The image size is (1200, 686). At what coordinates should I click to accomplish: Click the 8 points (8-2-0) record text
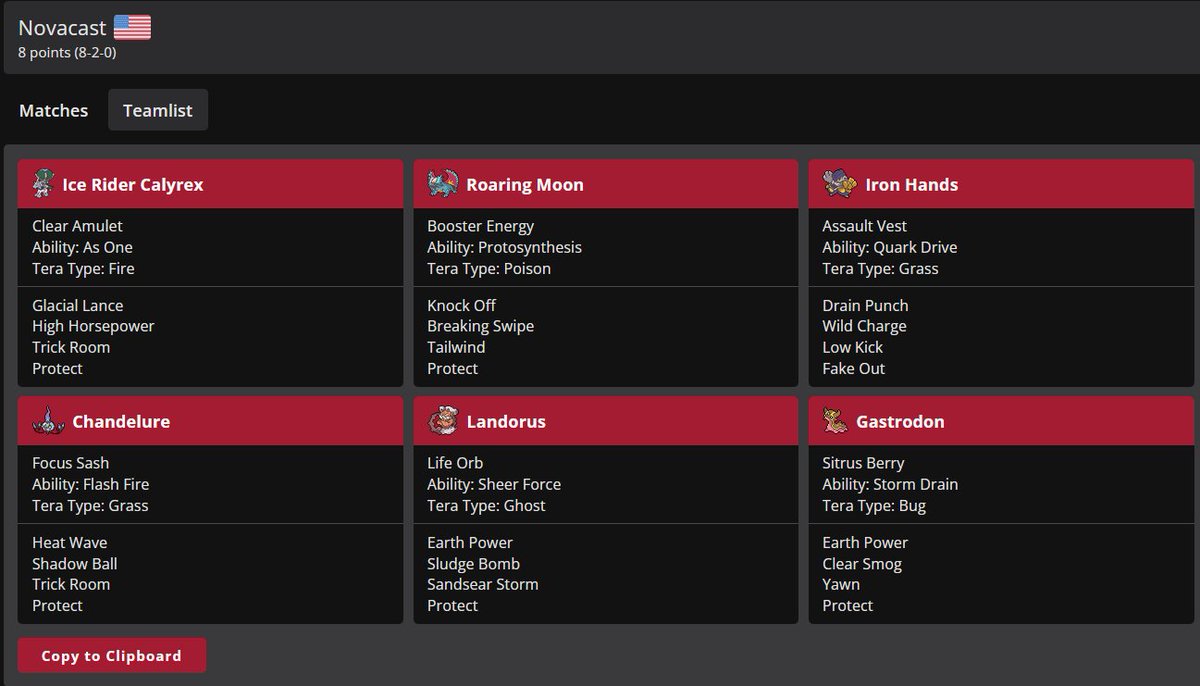tap(67, 53)
